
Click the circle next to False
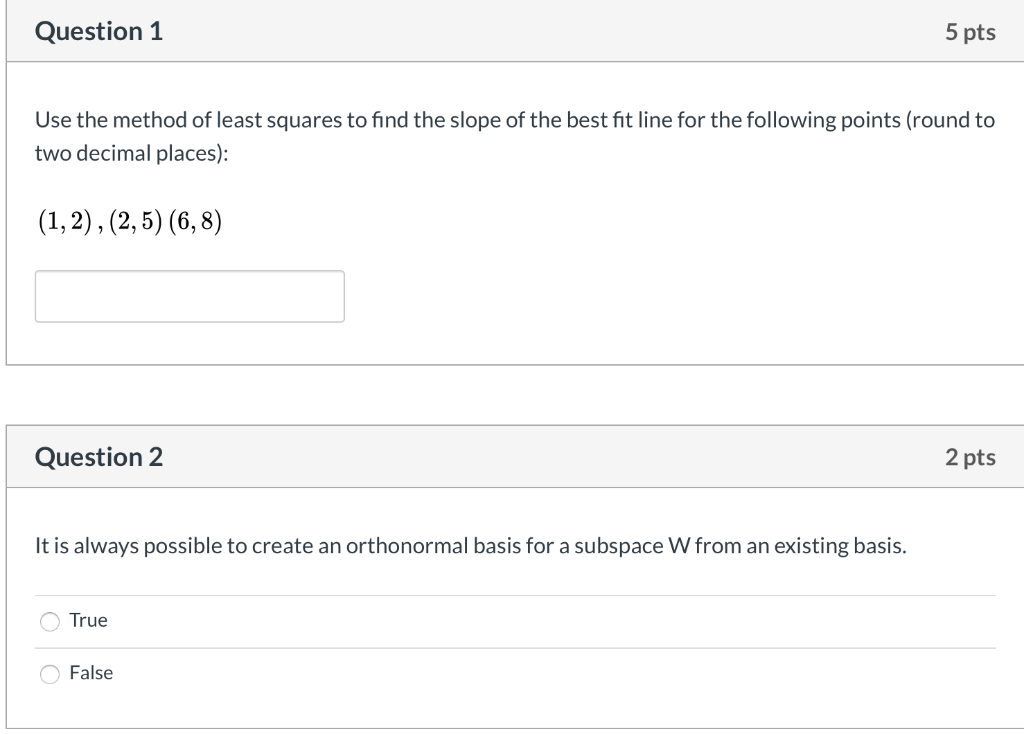point(48,673)
